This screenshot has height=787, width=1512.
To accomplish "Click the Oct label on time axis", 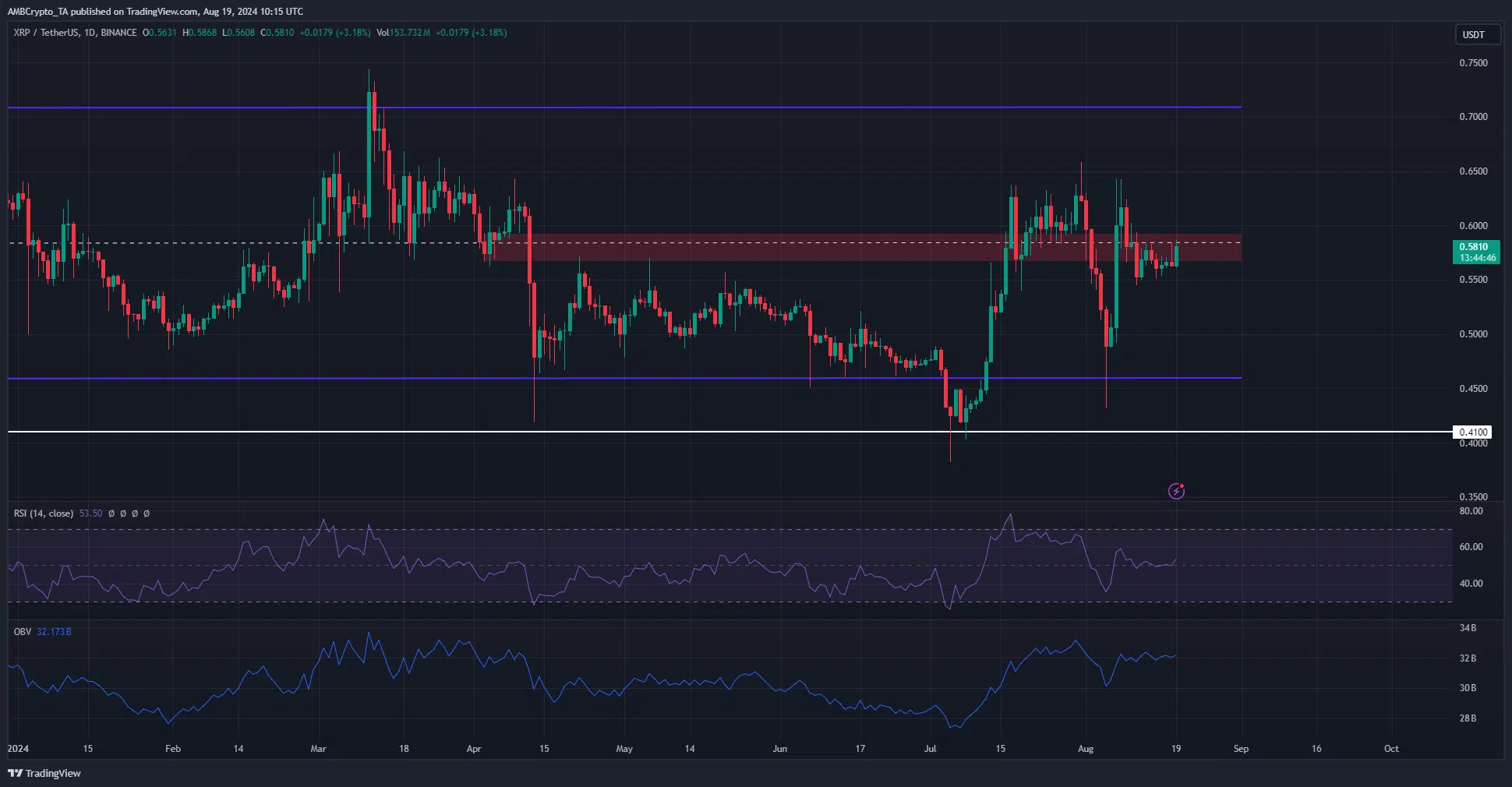I will tap(1391, 749).
